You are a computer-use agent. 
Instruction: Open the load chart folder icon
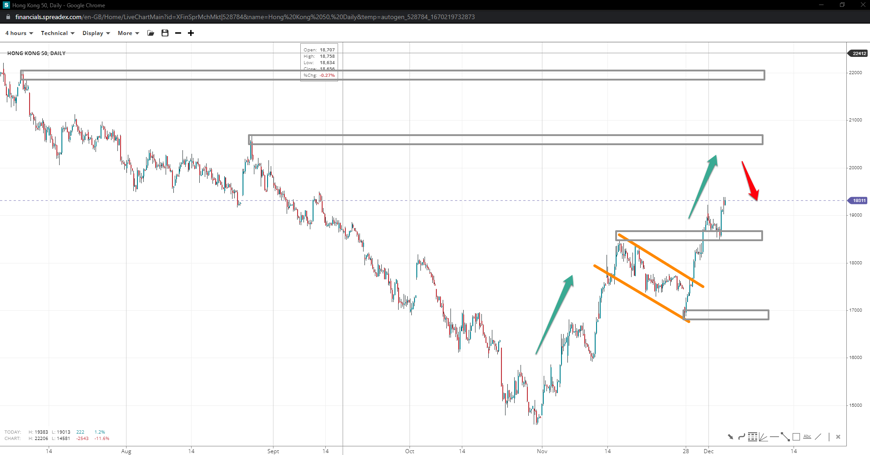[x=151, y=33]
